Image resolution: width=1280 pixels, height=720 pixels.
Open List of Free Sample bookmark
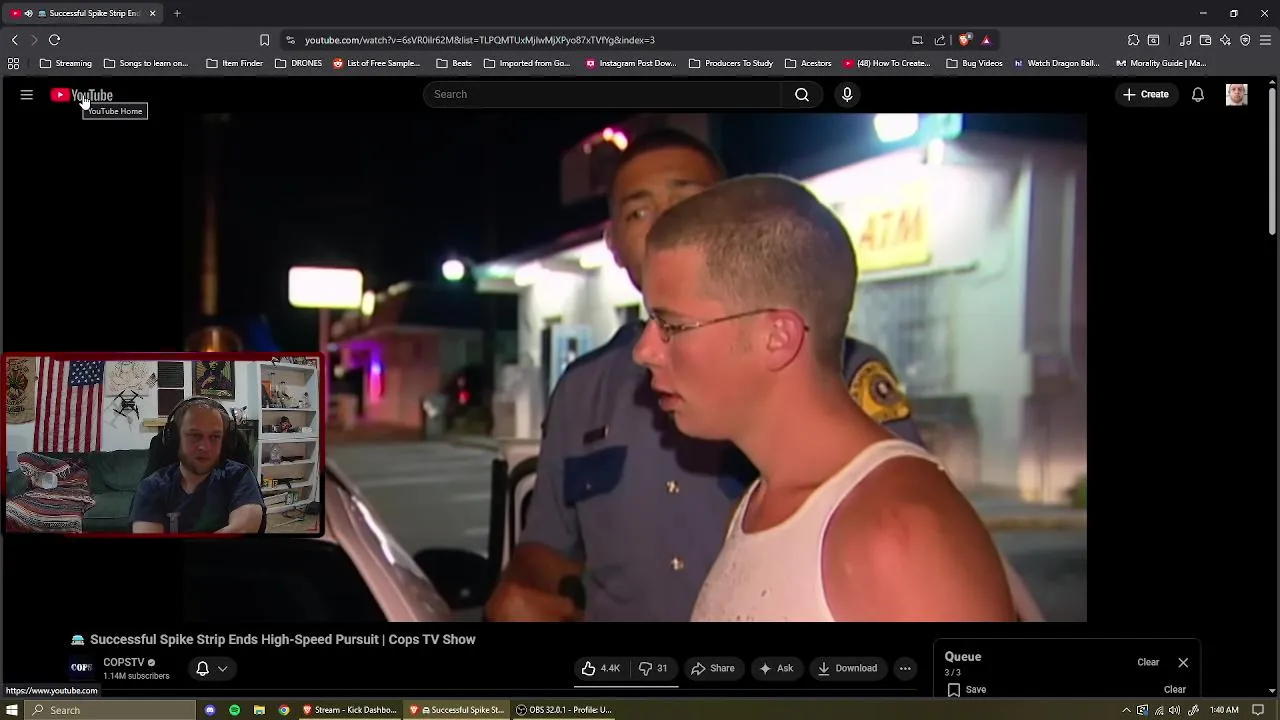(377, 63)
